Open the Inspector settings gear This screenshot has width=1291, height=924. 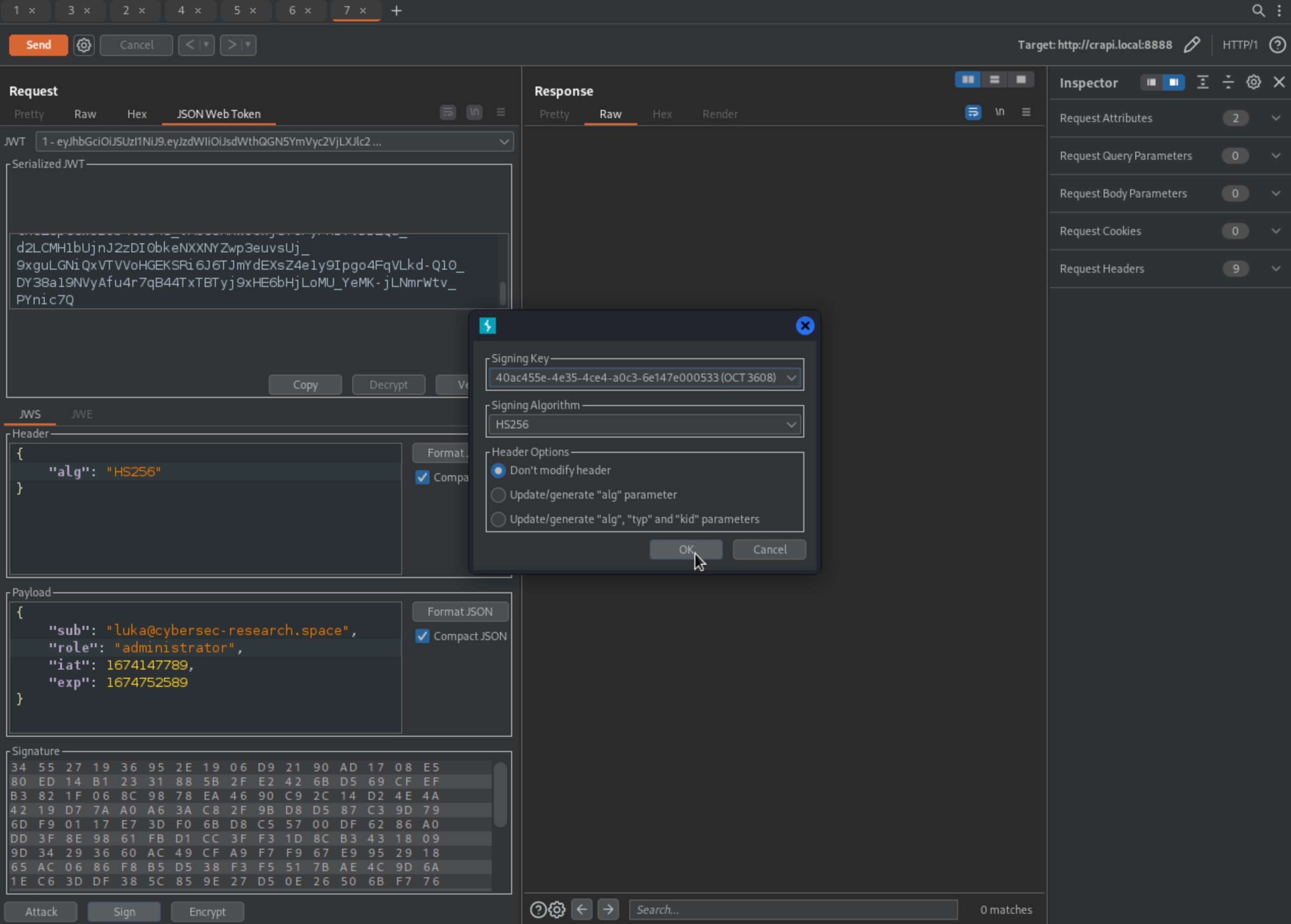click(1253, 82)
